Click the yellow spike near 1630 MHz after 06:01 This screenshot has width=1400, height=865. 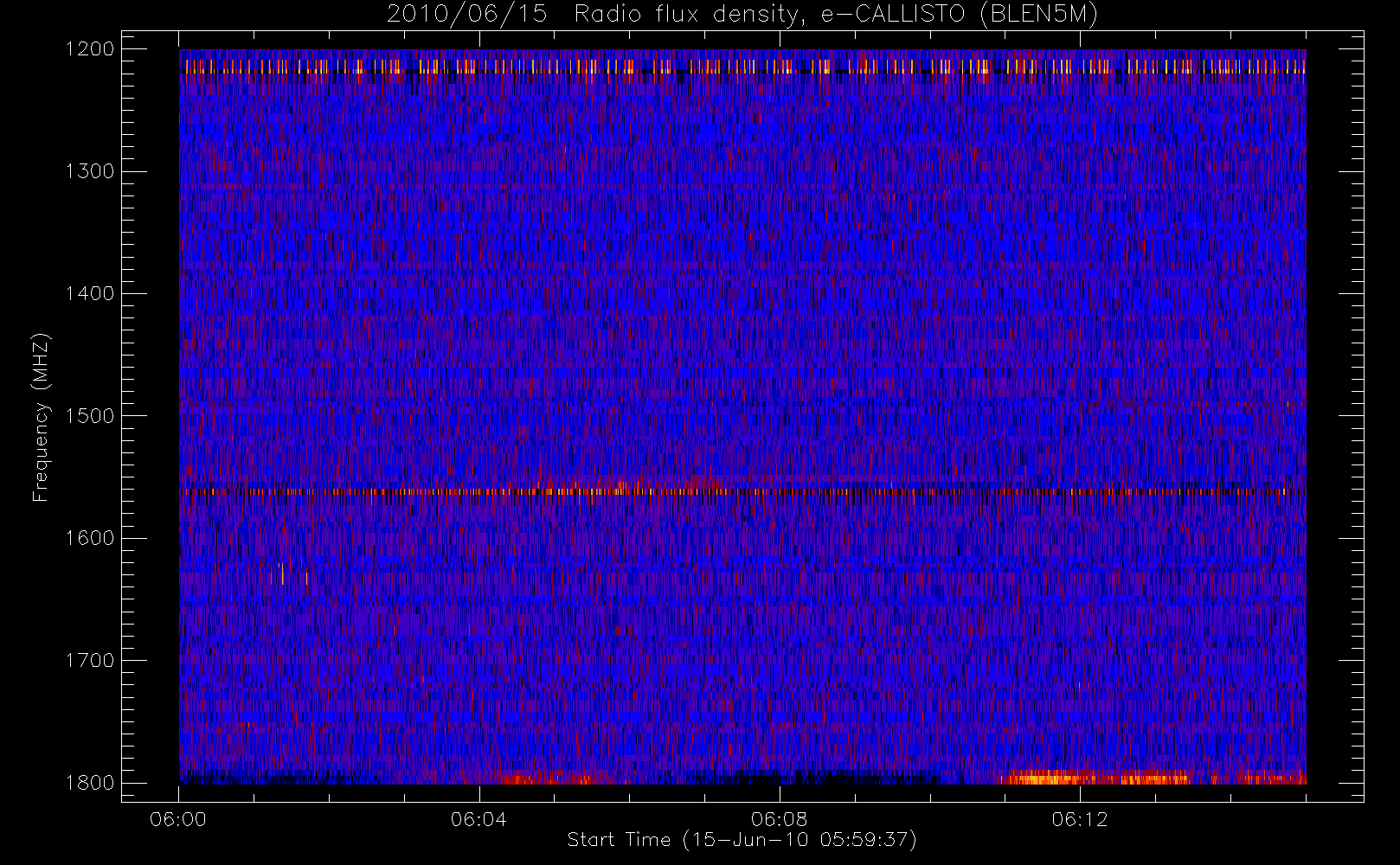pos(282,573)
